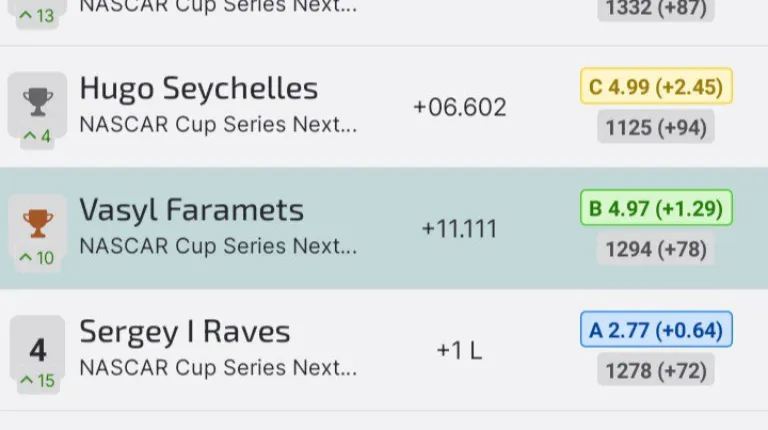
Task: Click the 1294 (+78) iRating badge
Action: pyautogui.click(x=656, y=249)
